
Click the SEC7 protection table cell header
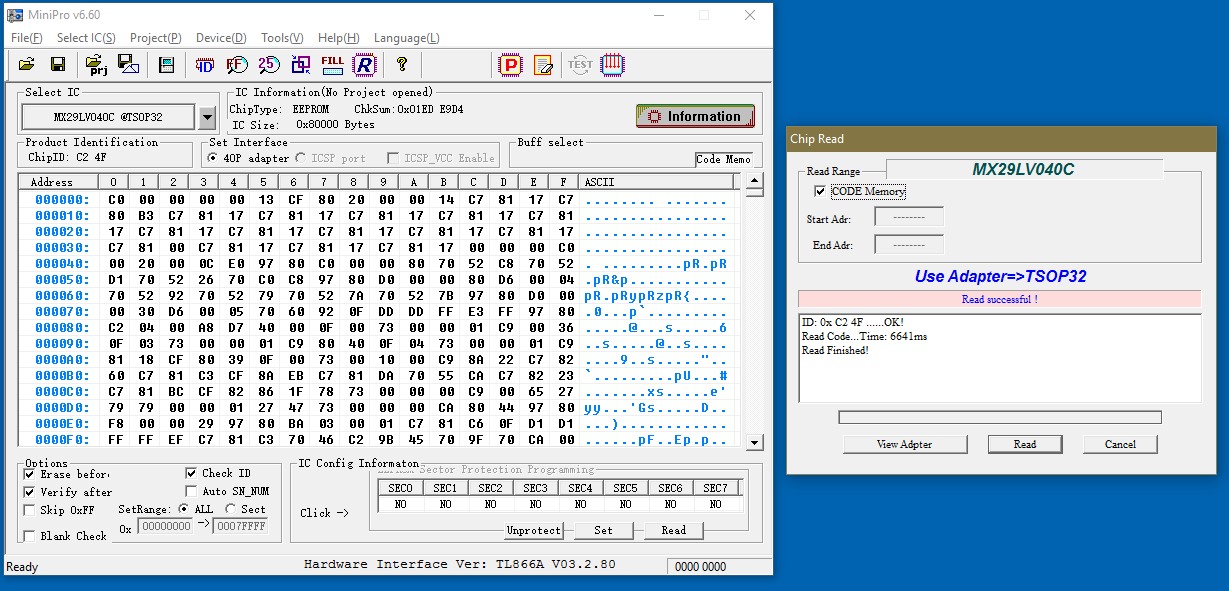pyautogui.click(x=714, y=488)
